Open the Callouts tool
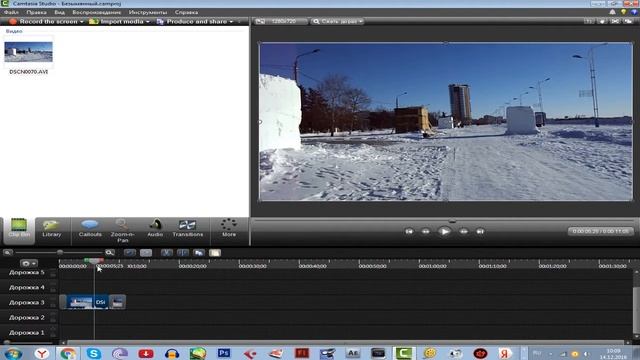This screenshot has height=360, width=640. point(90,229)
